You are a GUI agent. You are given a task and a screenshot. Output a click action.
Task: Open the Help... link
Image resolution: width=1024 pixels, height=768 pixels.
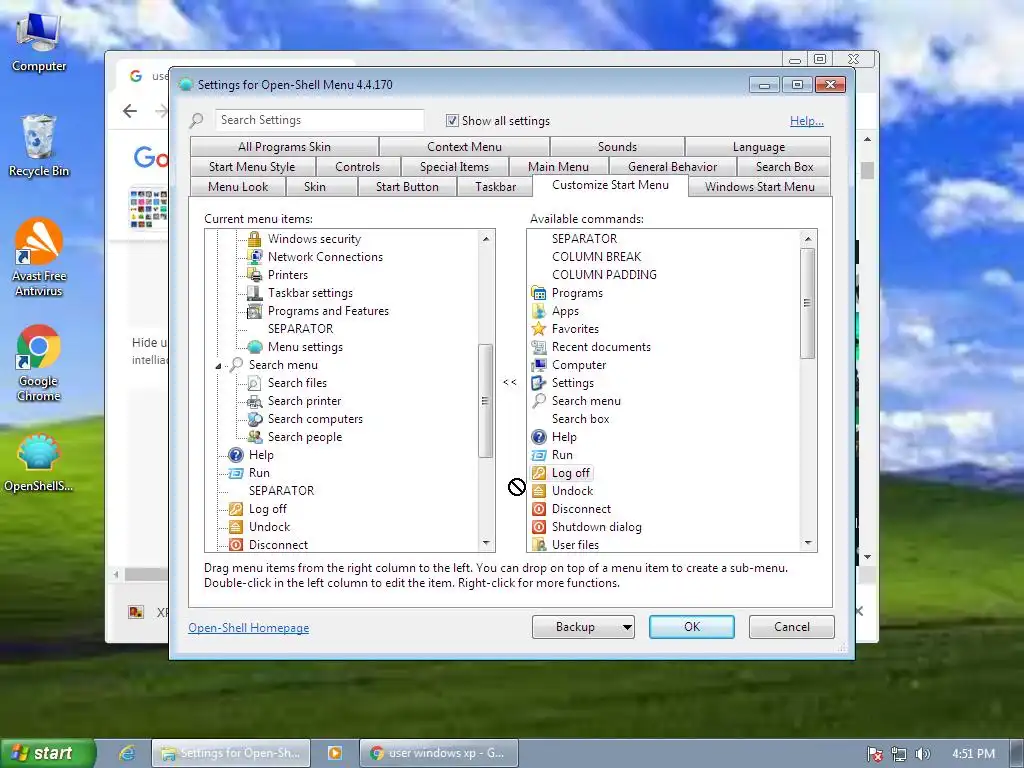[x=807, y=121]
